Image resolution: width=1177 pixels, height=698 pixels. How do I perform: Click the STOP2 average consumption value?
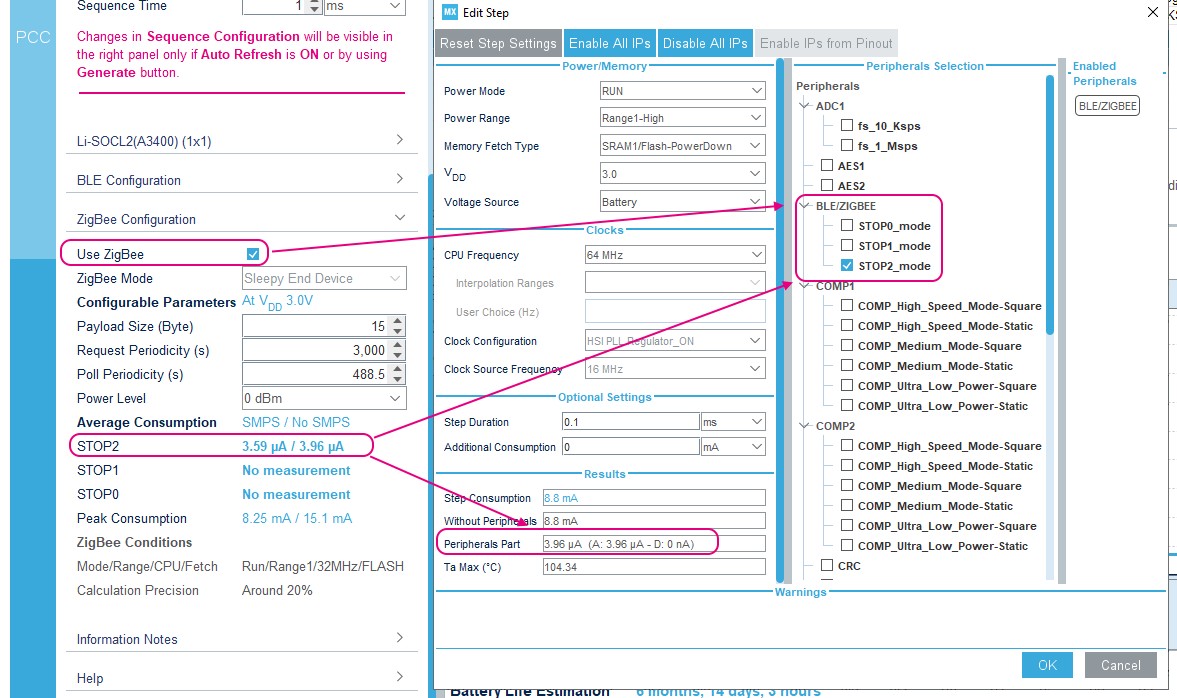coord(293,446)
